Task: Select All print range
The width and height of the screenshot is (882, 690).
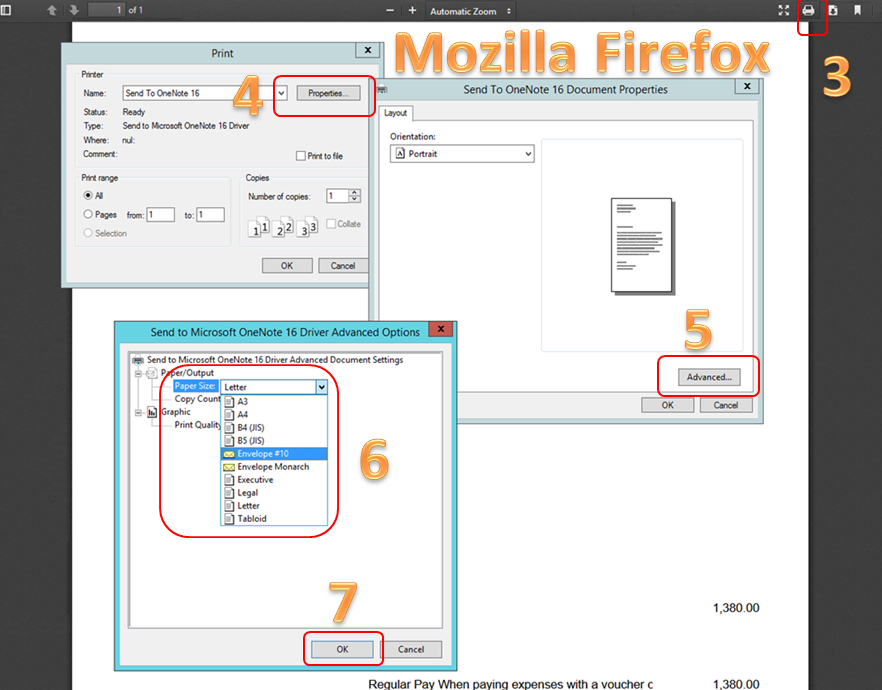Action: 88,195
